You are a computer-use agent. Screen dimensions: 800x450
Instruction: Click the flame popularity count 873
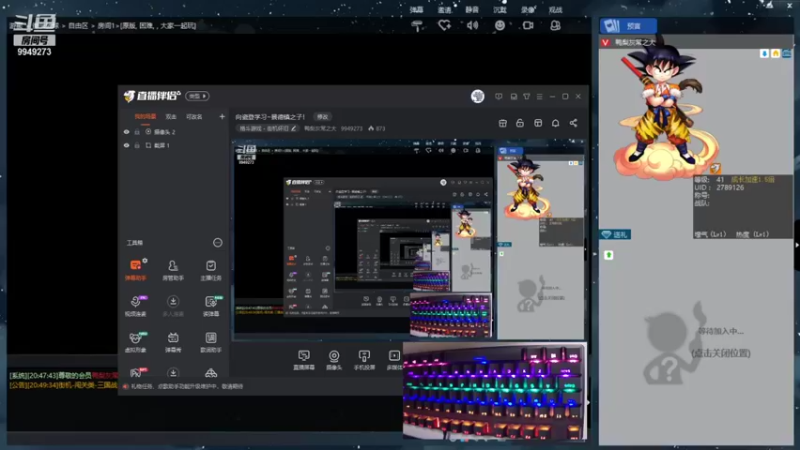377,129
